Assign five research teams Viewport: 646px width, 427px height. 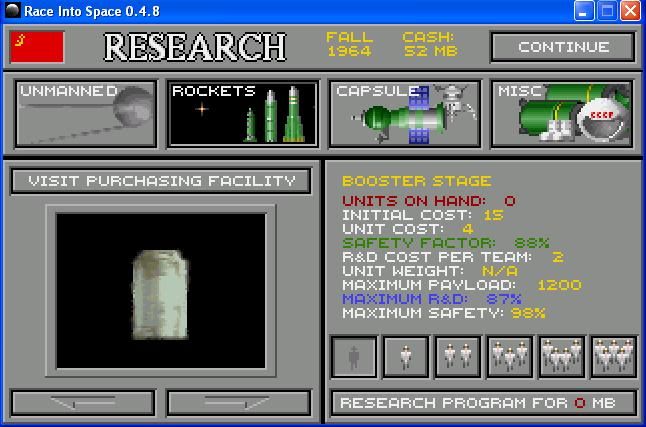[614, 357]
